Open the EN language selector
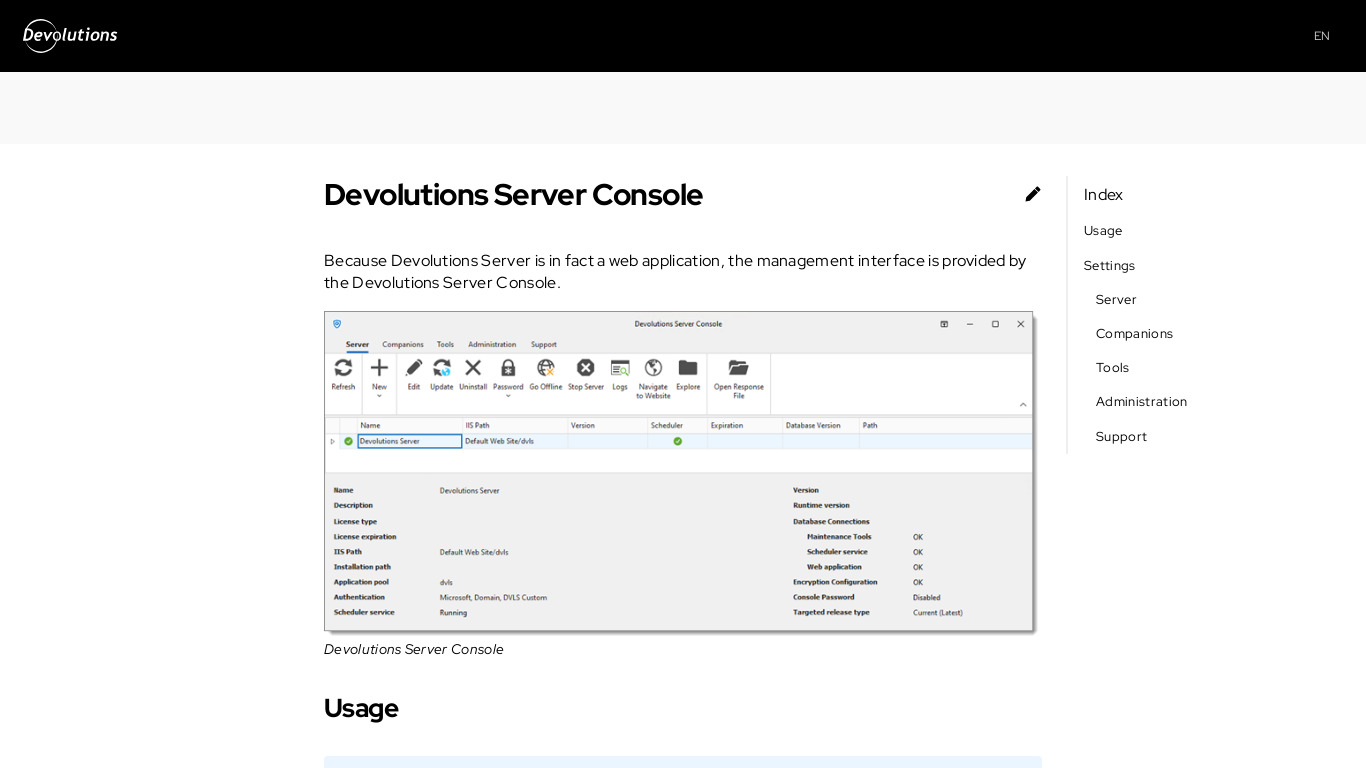 click(x=1321, y=36)
